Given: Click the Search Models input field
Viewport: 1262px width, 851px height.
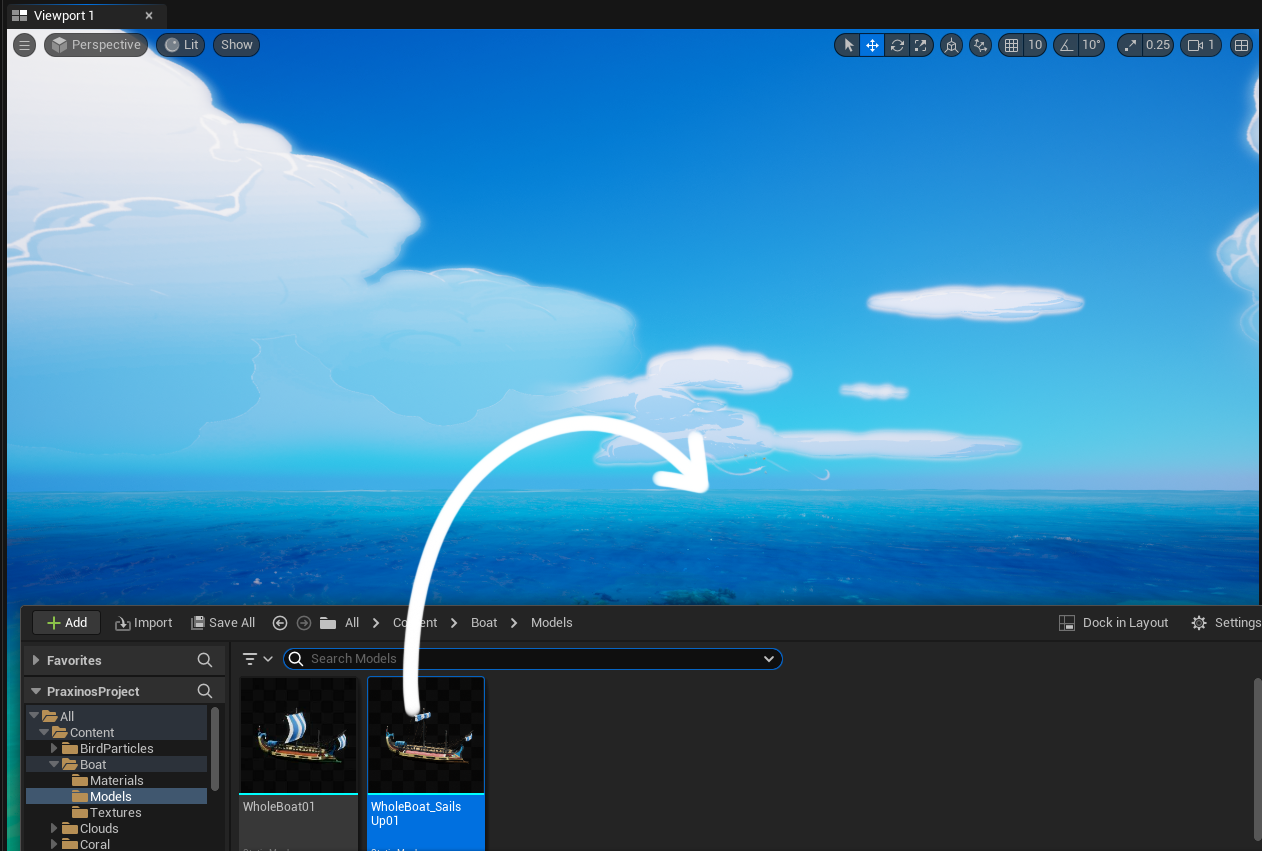Looking at the screenshot, I should pyautogui.click(x=530, y=659).
